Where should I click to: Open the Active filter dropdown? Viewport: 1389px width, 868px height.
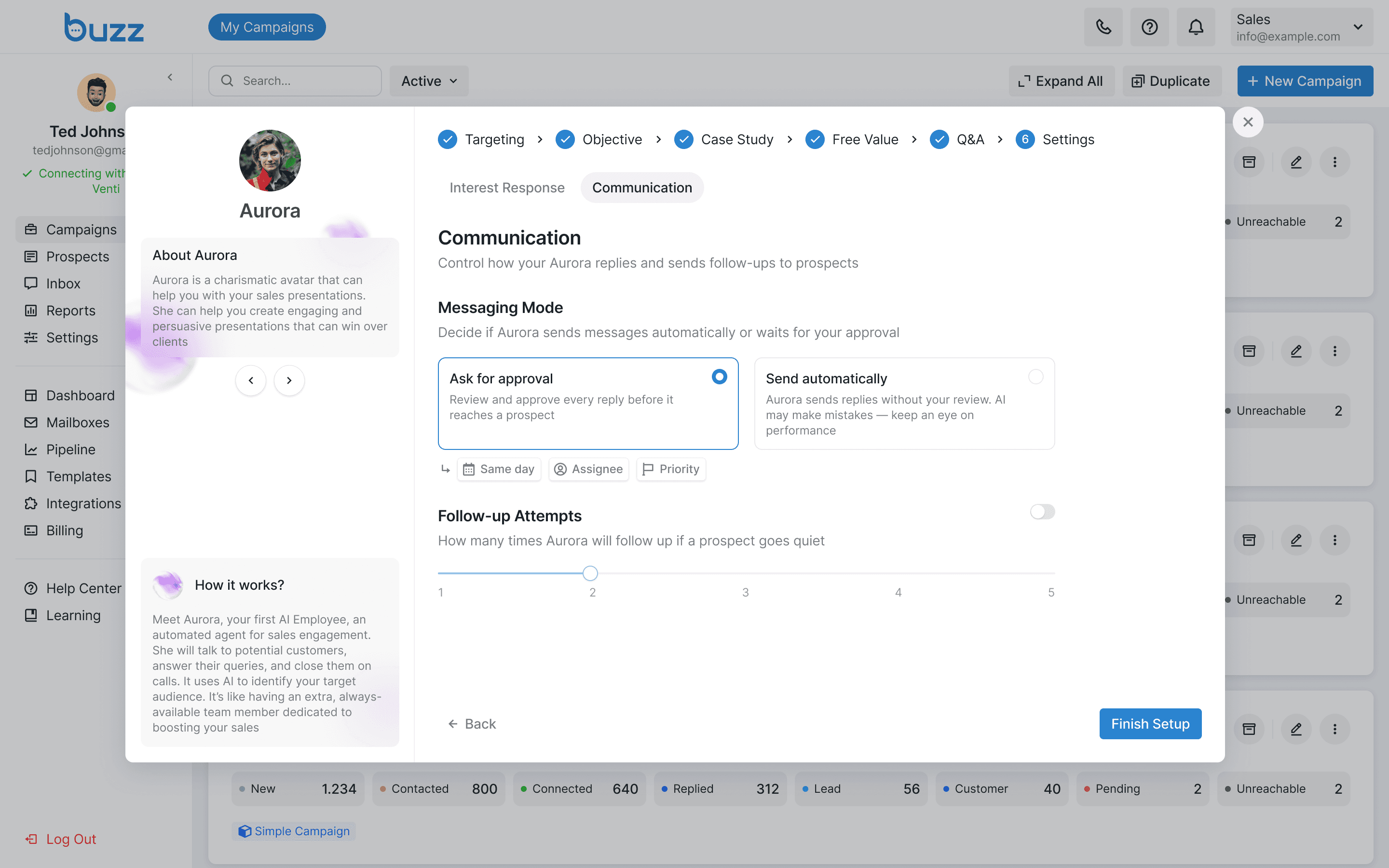[429, 81]
